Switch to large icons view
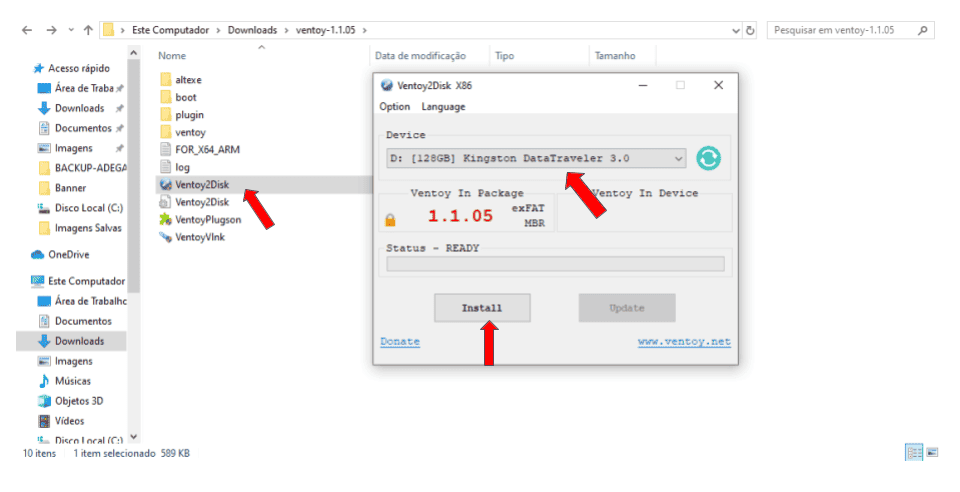 point(932,453)
